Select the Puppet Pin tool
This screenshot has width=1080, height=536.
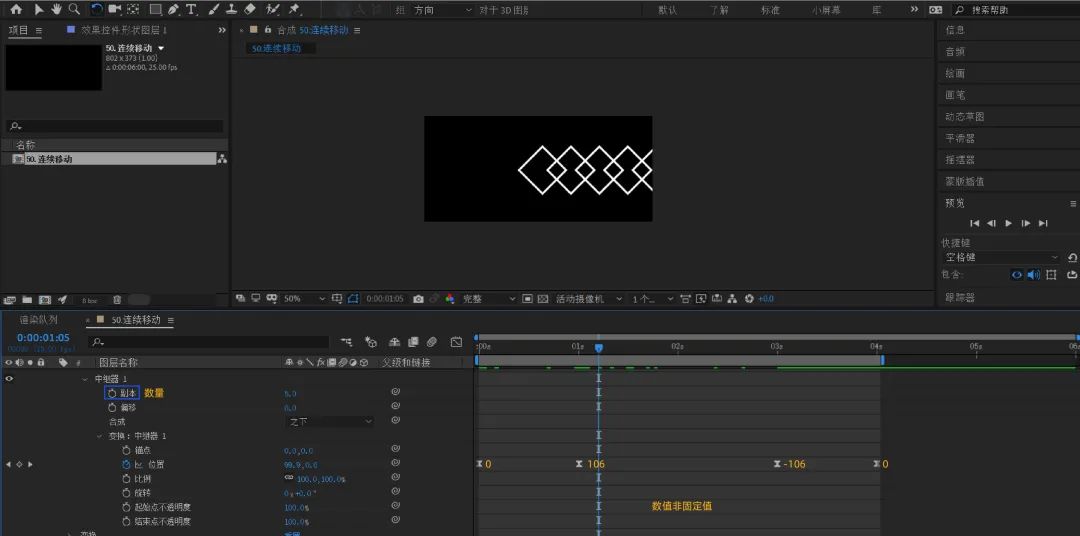point(294,10)
